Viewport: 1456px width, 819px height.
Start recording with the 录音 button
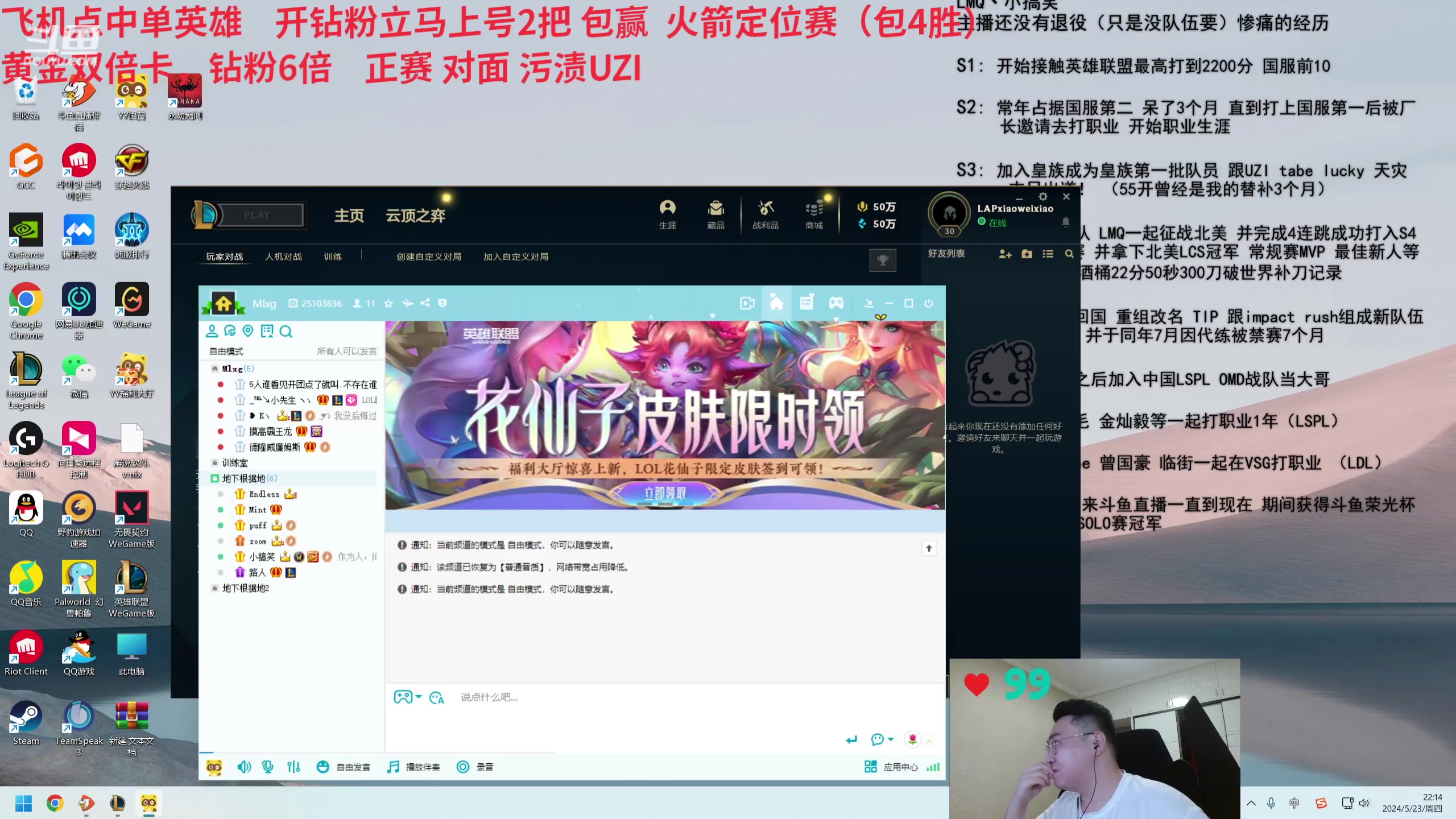pos(475,767)
